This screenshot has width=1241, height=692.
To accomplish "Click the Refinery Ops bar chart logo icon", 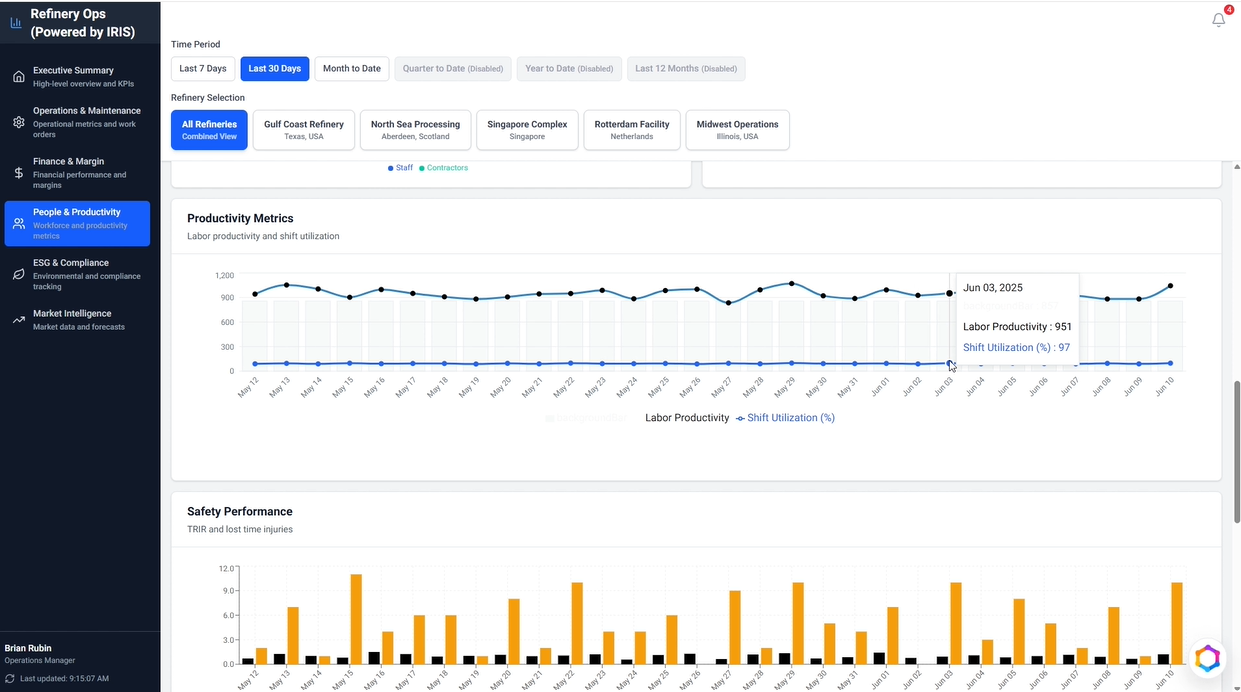I will 16,22.
